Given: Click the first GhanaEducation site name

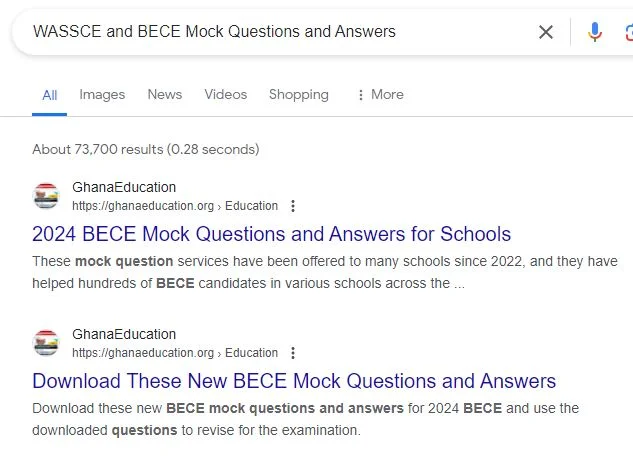Looking at the screenshot, I should [x=124, y=187].
